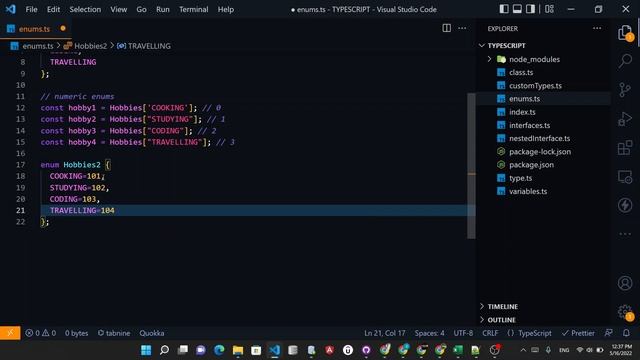Viewport: 640px width, 360px height.
Task: Open the Terminal menu
Action: (x=193, y=9)
